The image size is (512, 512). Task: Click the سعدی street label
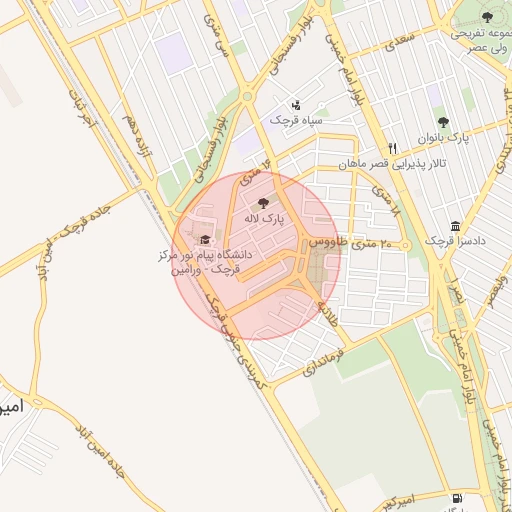[x=400, y=41]
